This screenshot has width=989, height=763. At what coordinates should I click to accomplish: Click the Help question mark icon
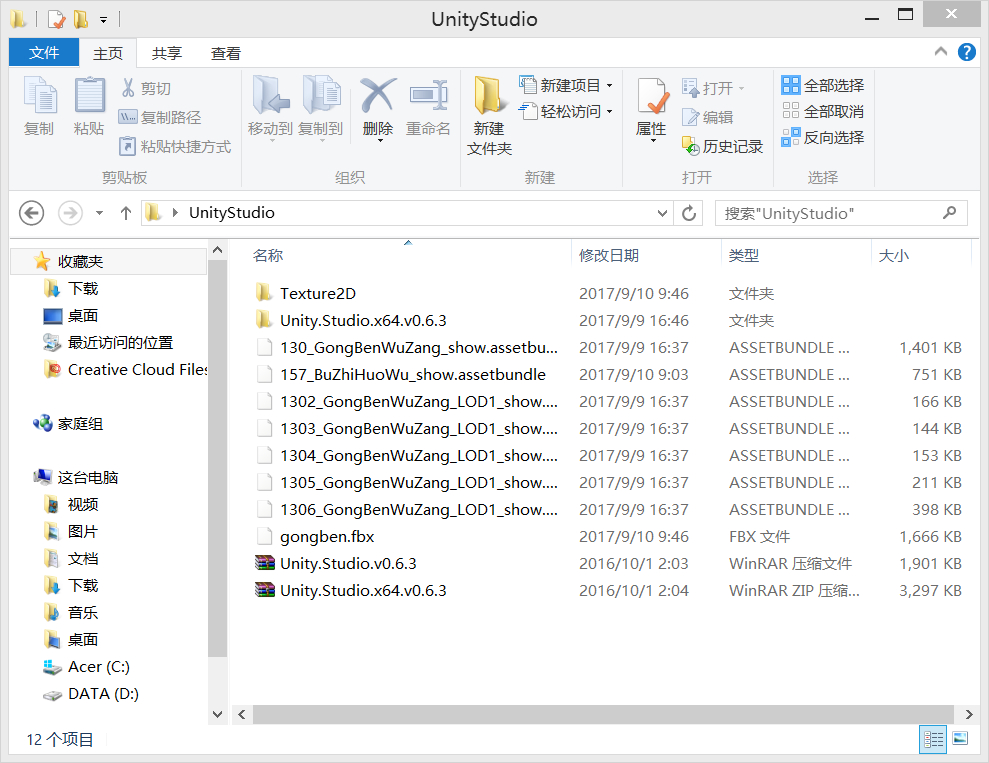966,52
